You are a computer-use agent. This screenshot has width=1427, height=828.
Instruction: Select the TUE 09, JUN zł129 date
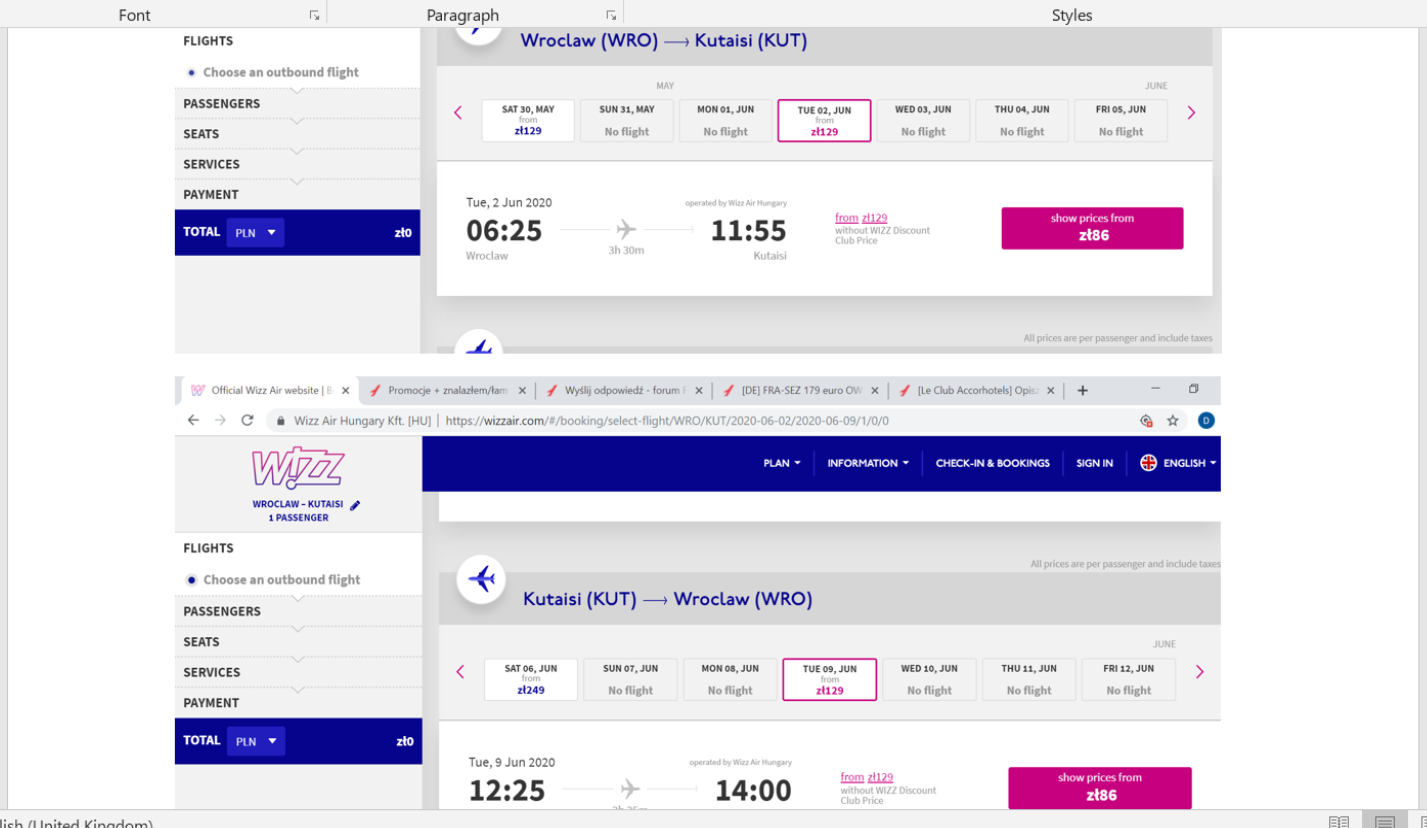pos(829,679)
